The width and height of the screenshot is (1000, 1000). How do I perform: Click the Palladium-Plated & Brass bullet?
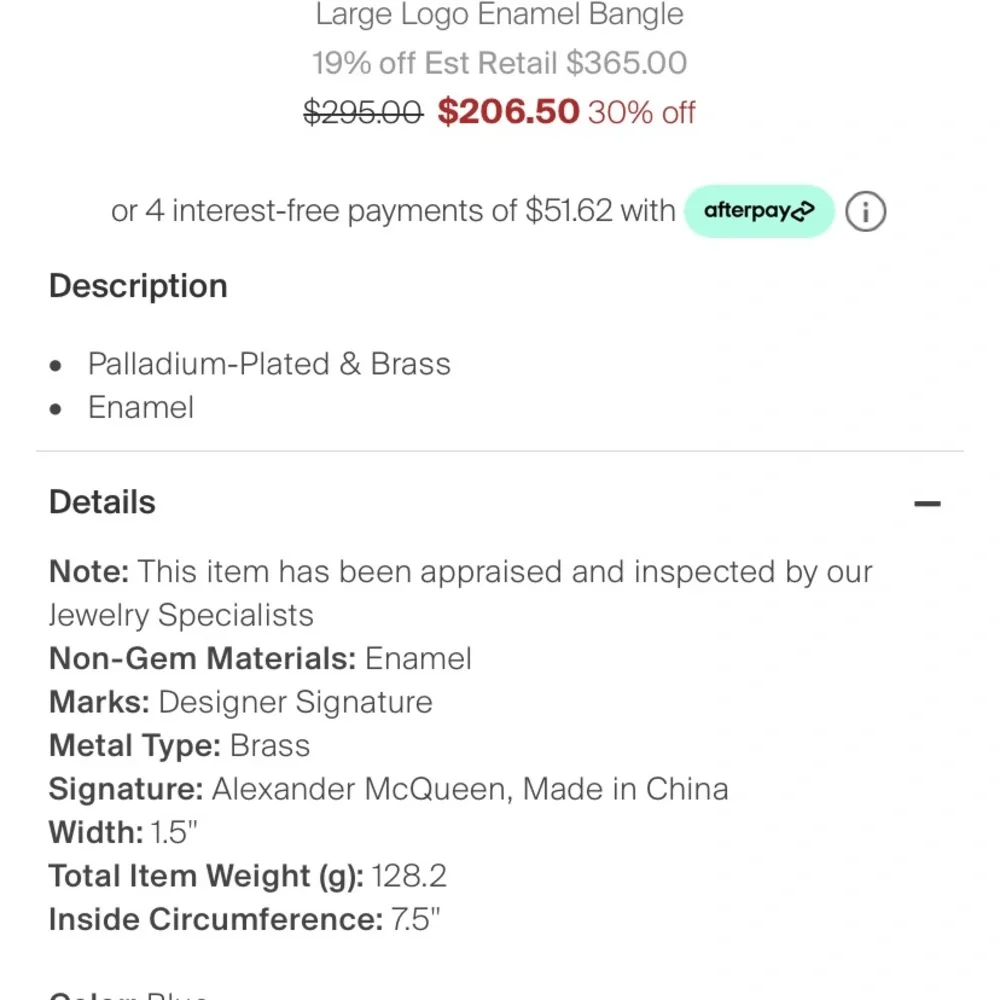pyautogui.click(x=269, y=364)
